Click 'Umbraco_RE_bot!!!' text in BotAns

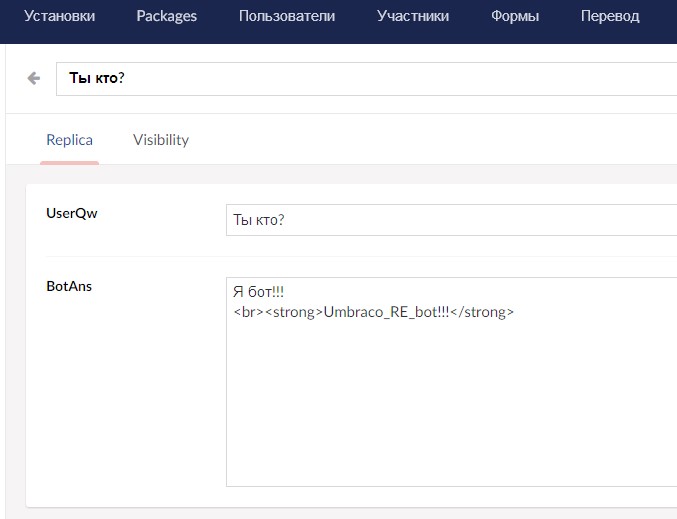(x=386, y=312)
